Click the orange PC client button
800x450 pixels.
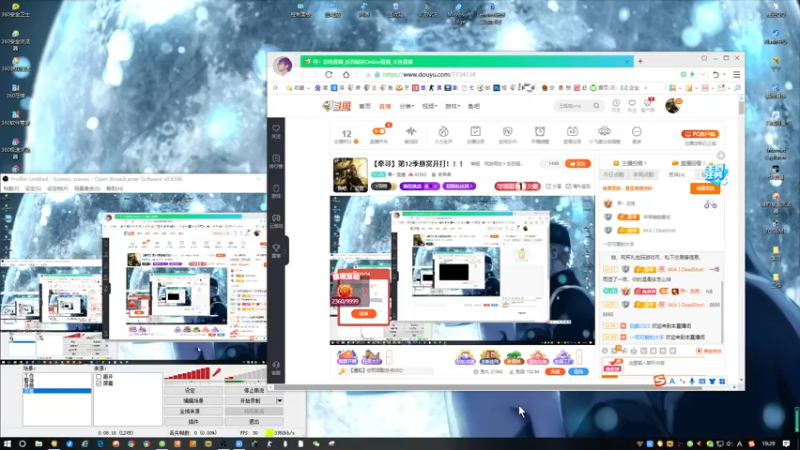click(699, 134)
